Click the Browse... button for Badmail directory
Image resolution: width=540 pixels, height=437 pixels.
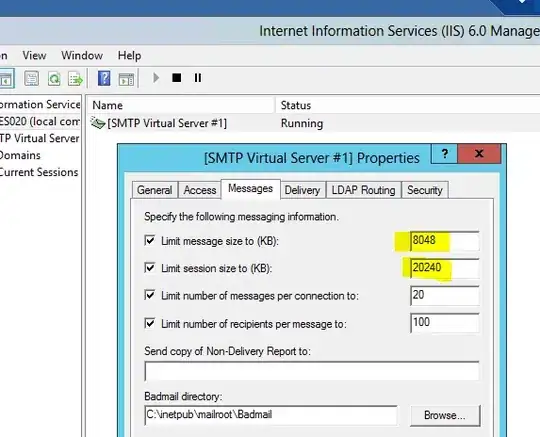[445, 415]
